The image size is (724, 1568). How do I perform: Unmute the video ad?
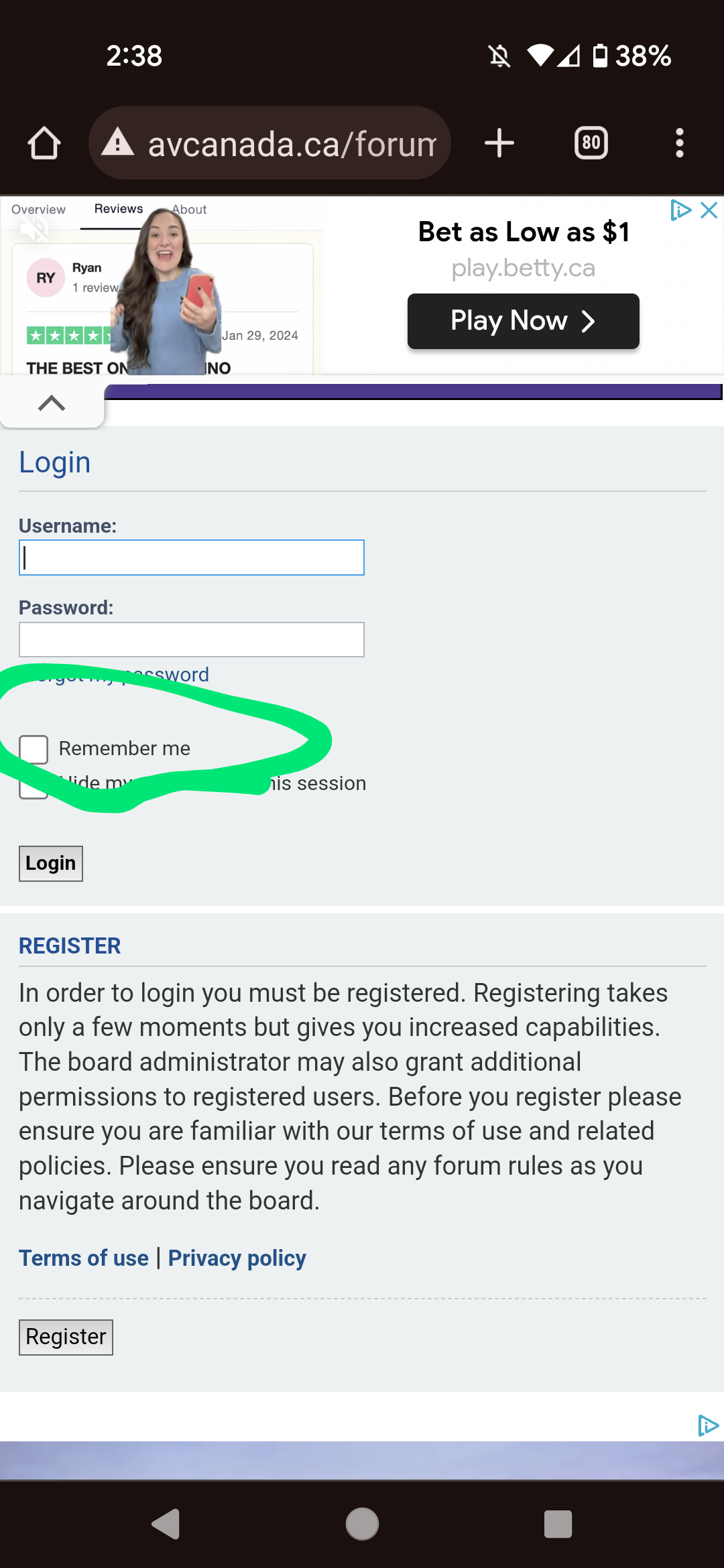(34, 229)
